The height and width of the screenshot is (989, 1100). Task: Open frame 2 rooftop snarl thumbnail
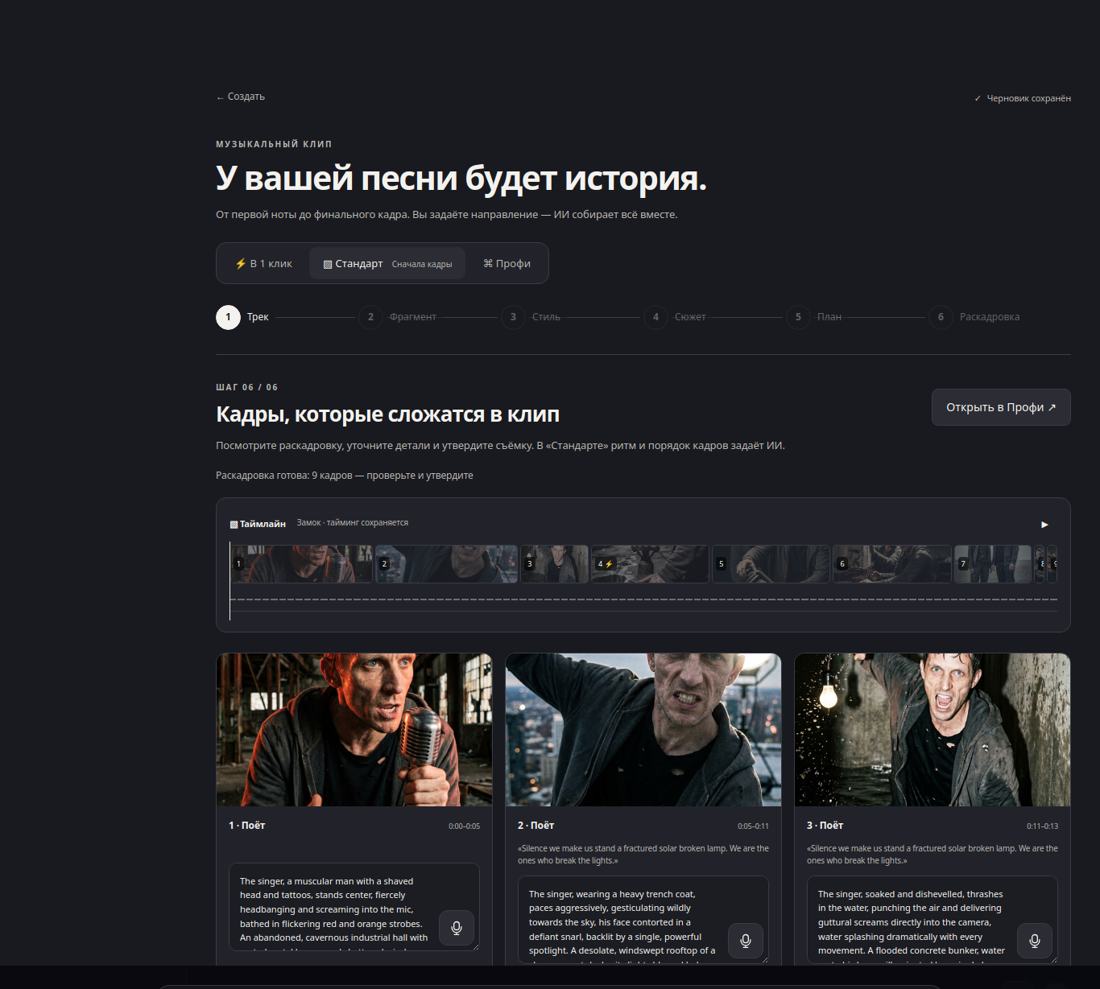pyautogui.click(x=643, y=729)
